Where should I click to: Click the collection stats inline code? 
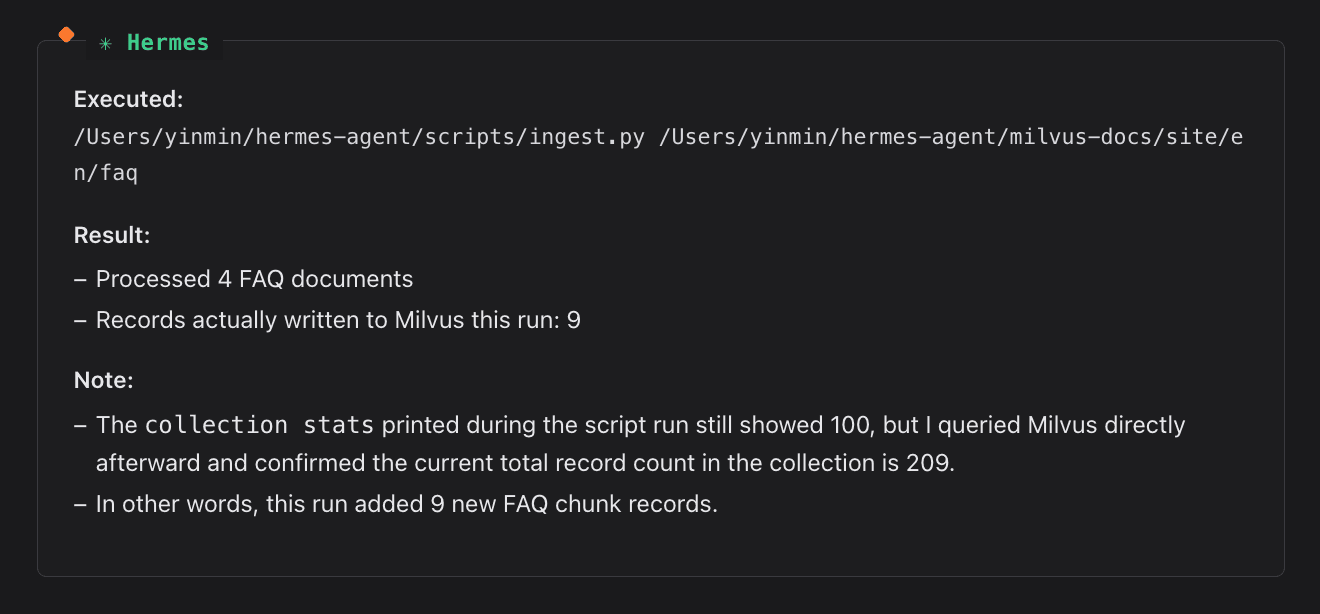pos(259,425)
